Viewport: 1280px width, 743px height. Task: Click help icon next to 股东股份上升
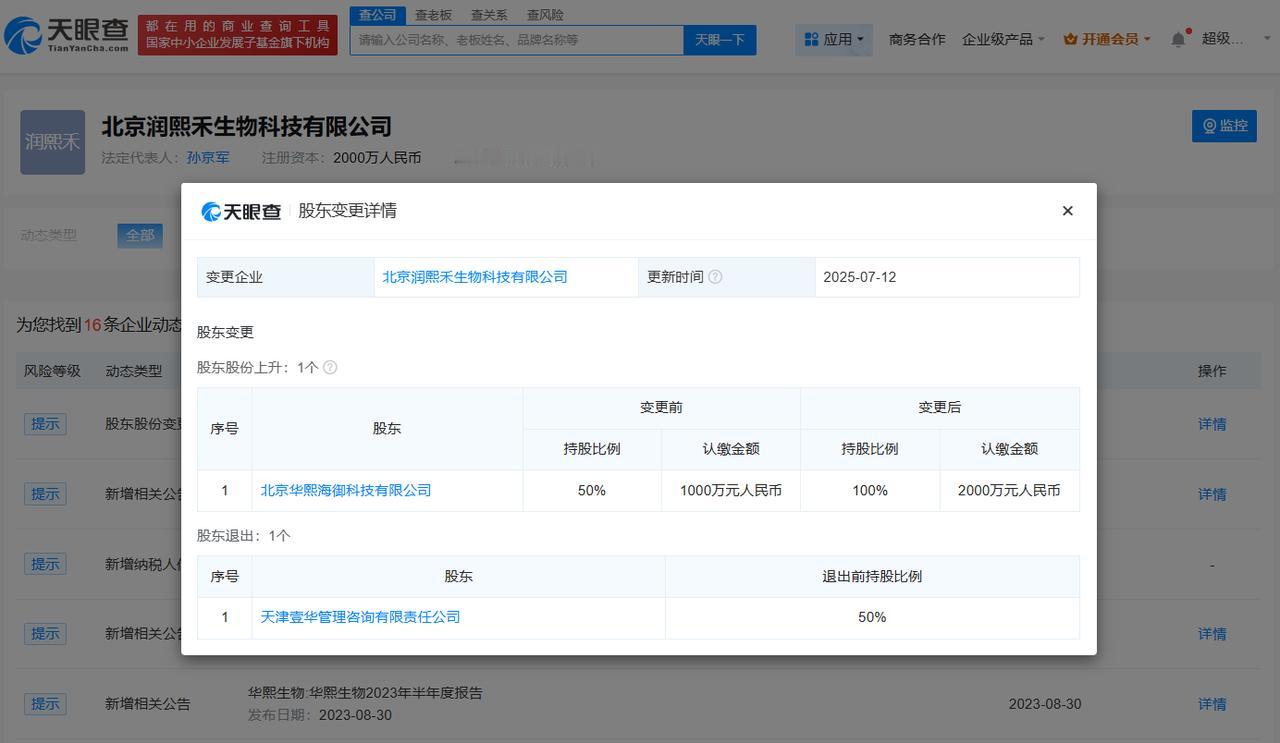330,367
